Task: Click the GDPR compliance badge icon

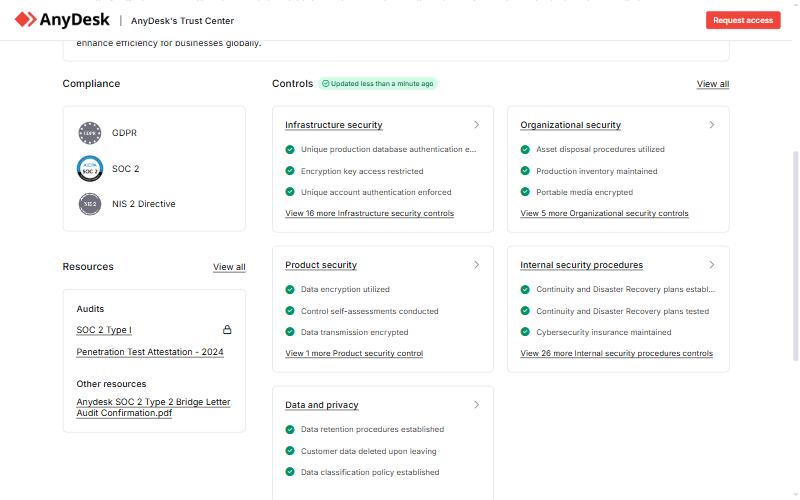Action: pyautogui.click(x=90, y=133)
